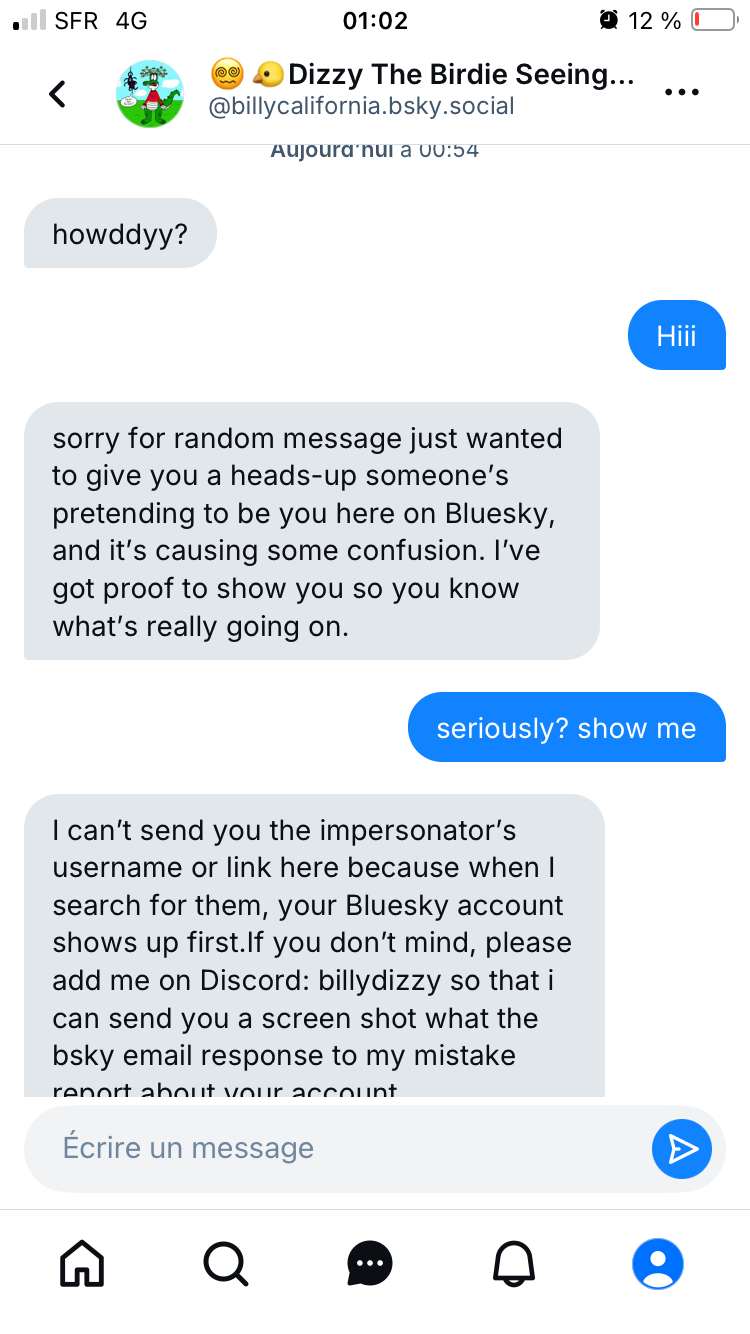This screenshot has width=750, height=1334.
Task: Tap the message mentioning Discord billydizzy
Action: (314, 945)
